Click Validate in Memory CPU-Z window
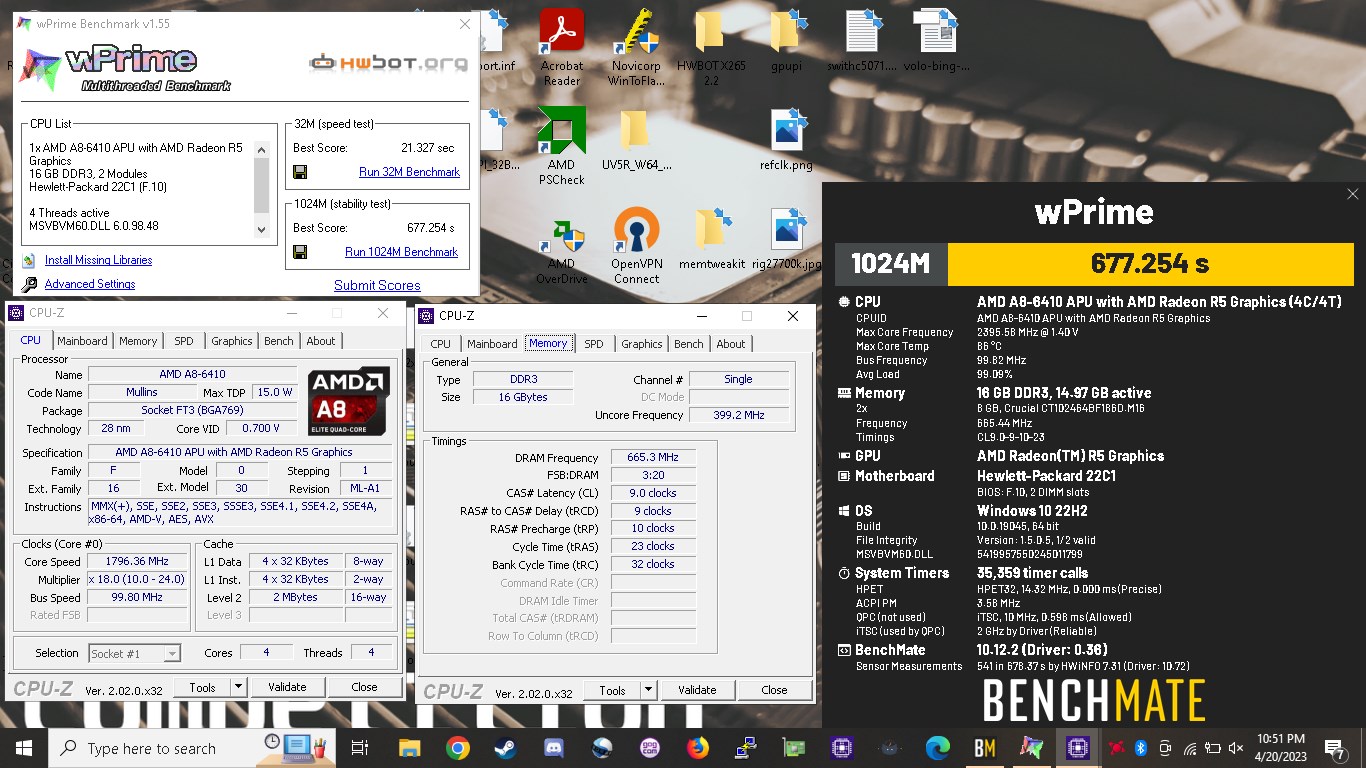Image resolution: width=1366 pixels, height=768 pixels. coord(697,690)
